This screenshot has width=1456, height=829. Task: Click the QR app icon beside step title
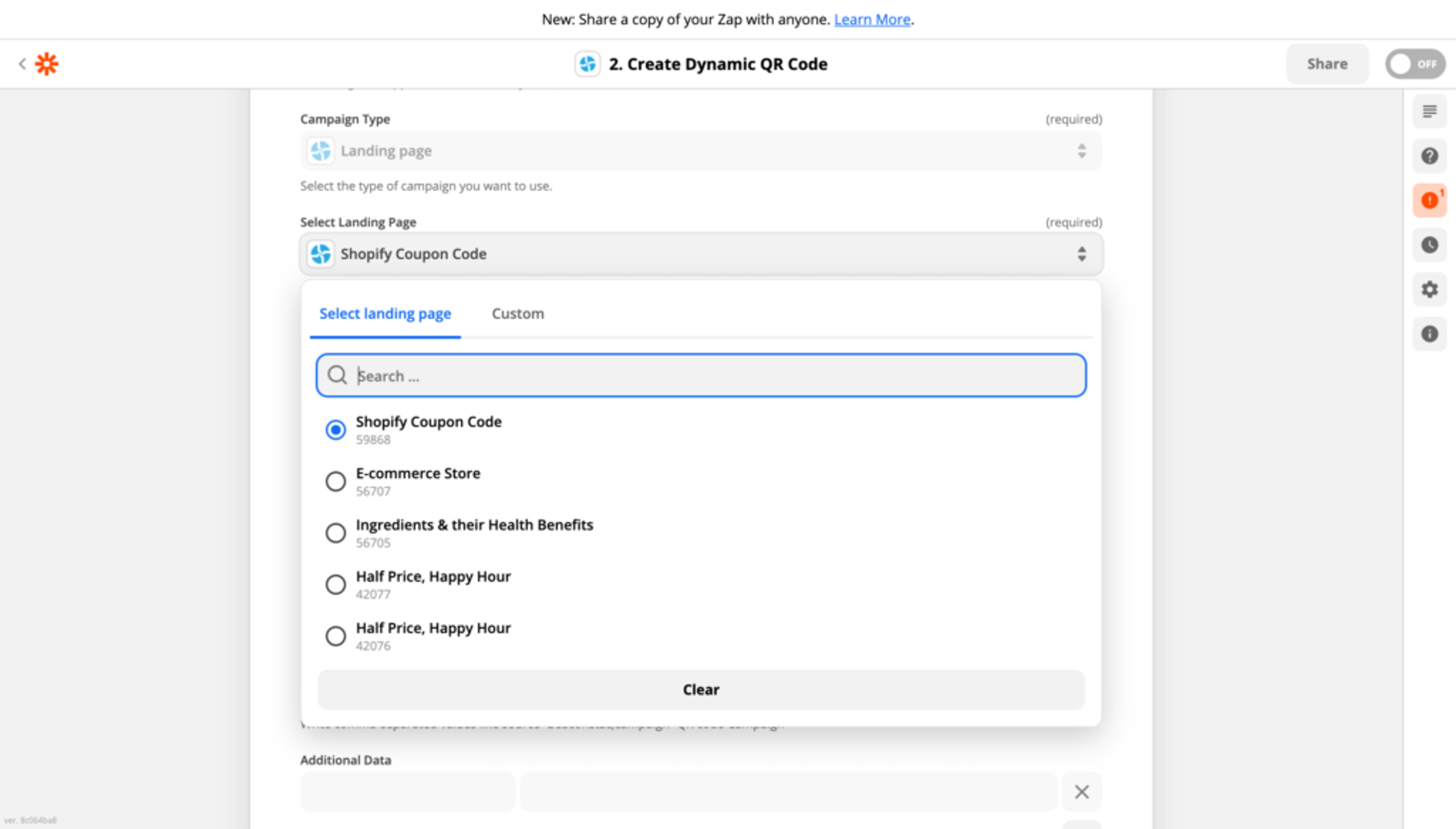[587, 64]
